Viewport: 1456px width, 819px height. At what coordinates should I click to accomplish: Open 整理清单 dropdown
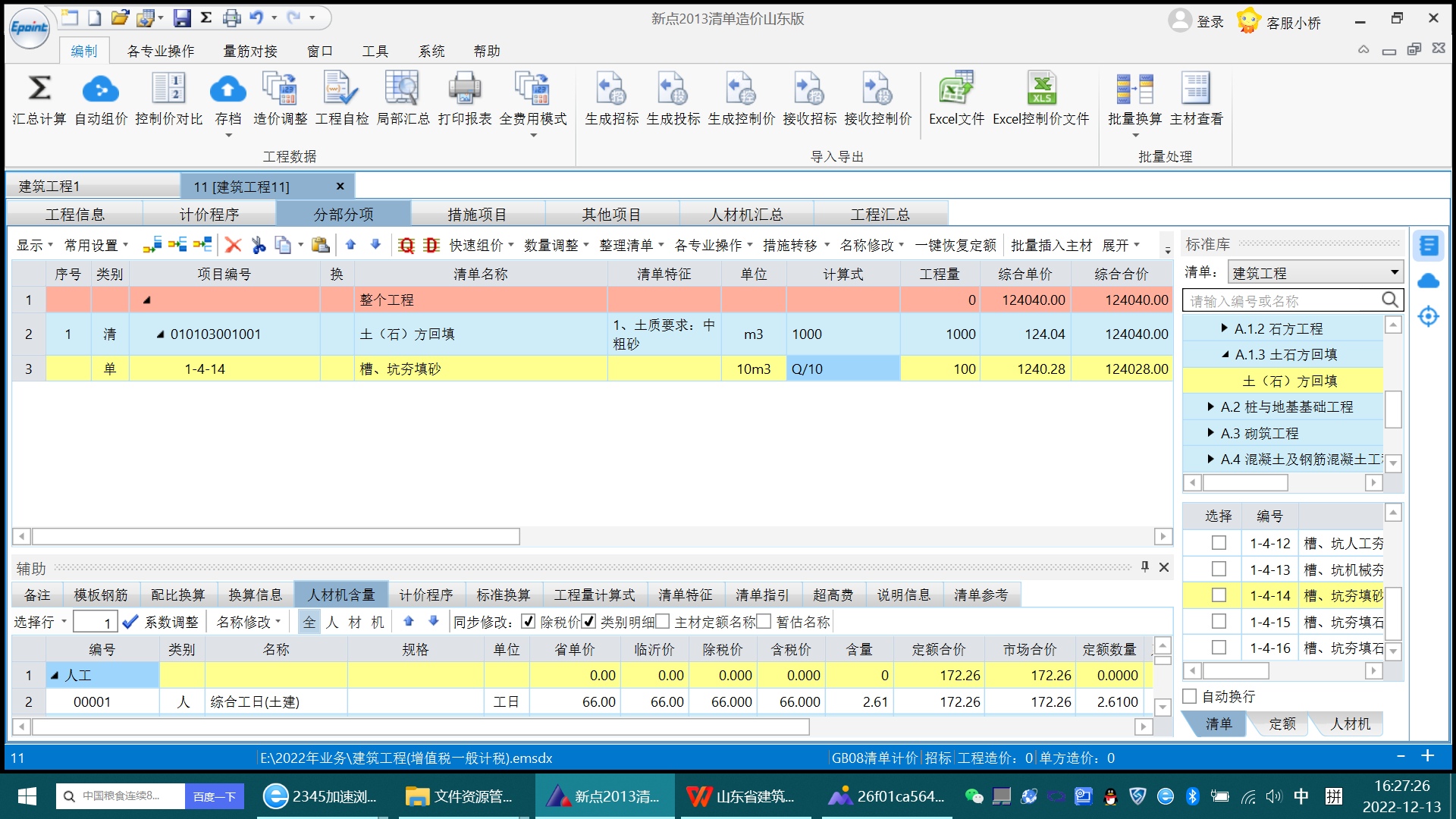[632, 245]
